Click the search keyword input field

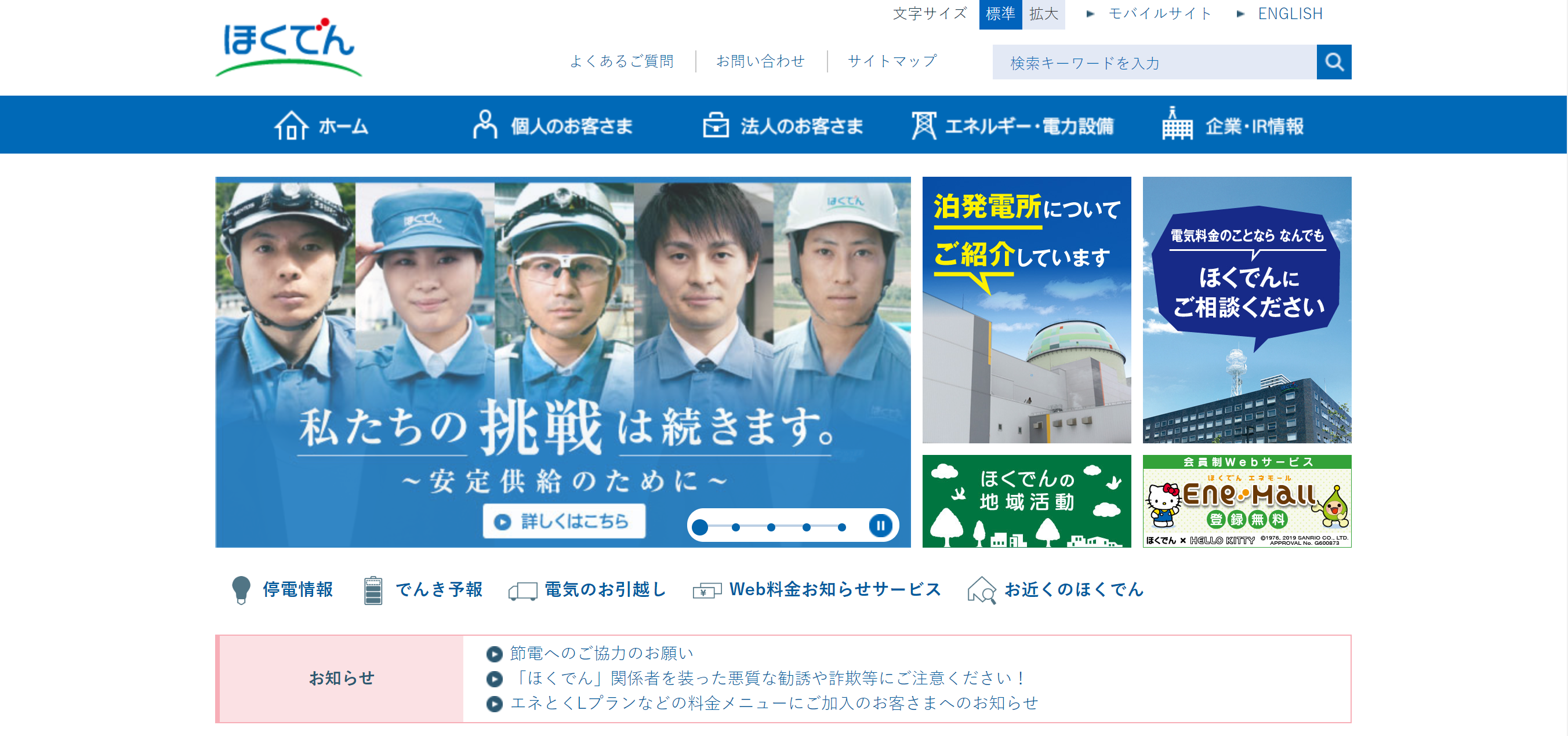pos(1154,62)
